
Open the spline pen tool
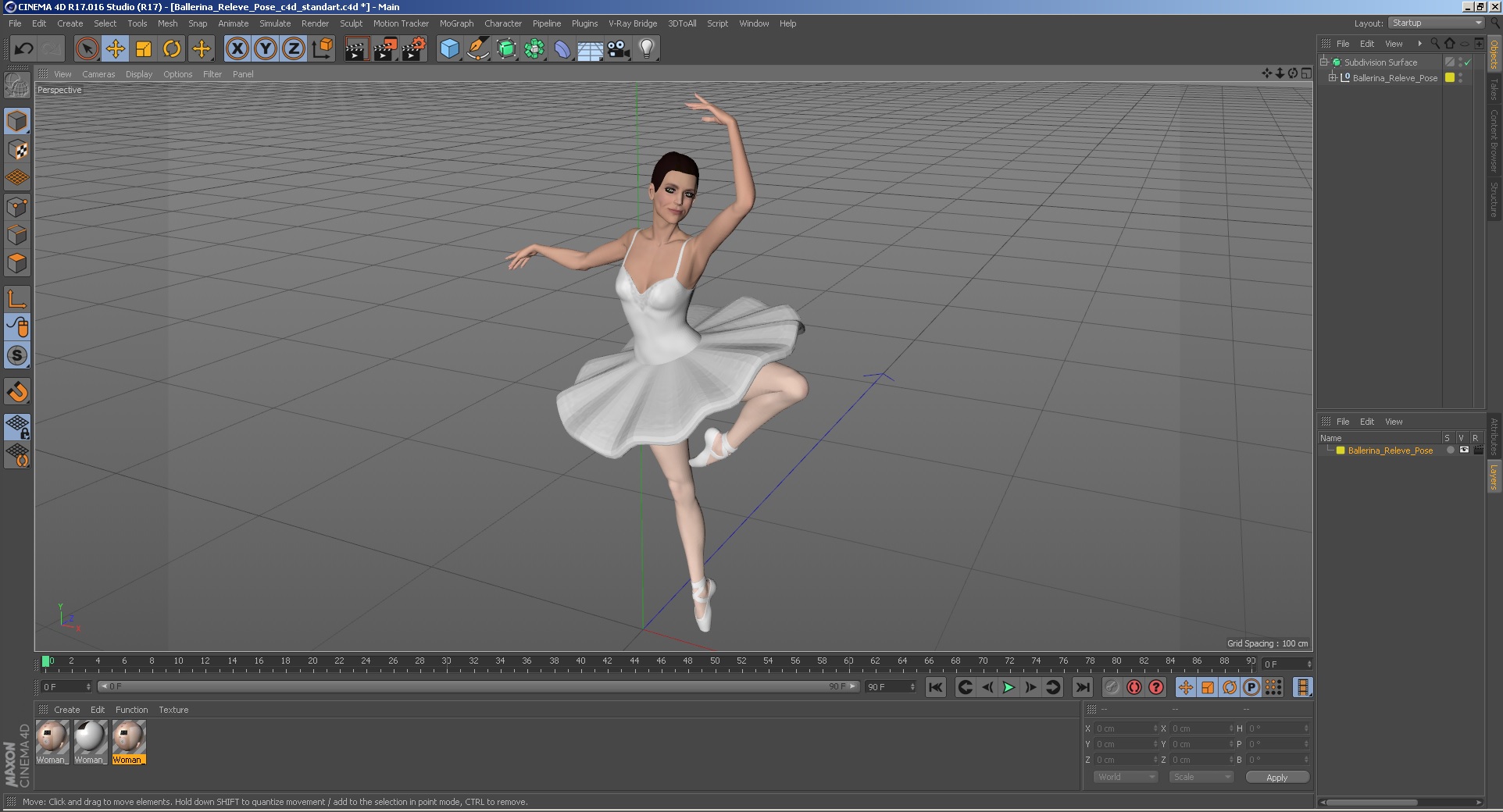tap(477, 48)
